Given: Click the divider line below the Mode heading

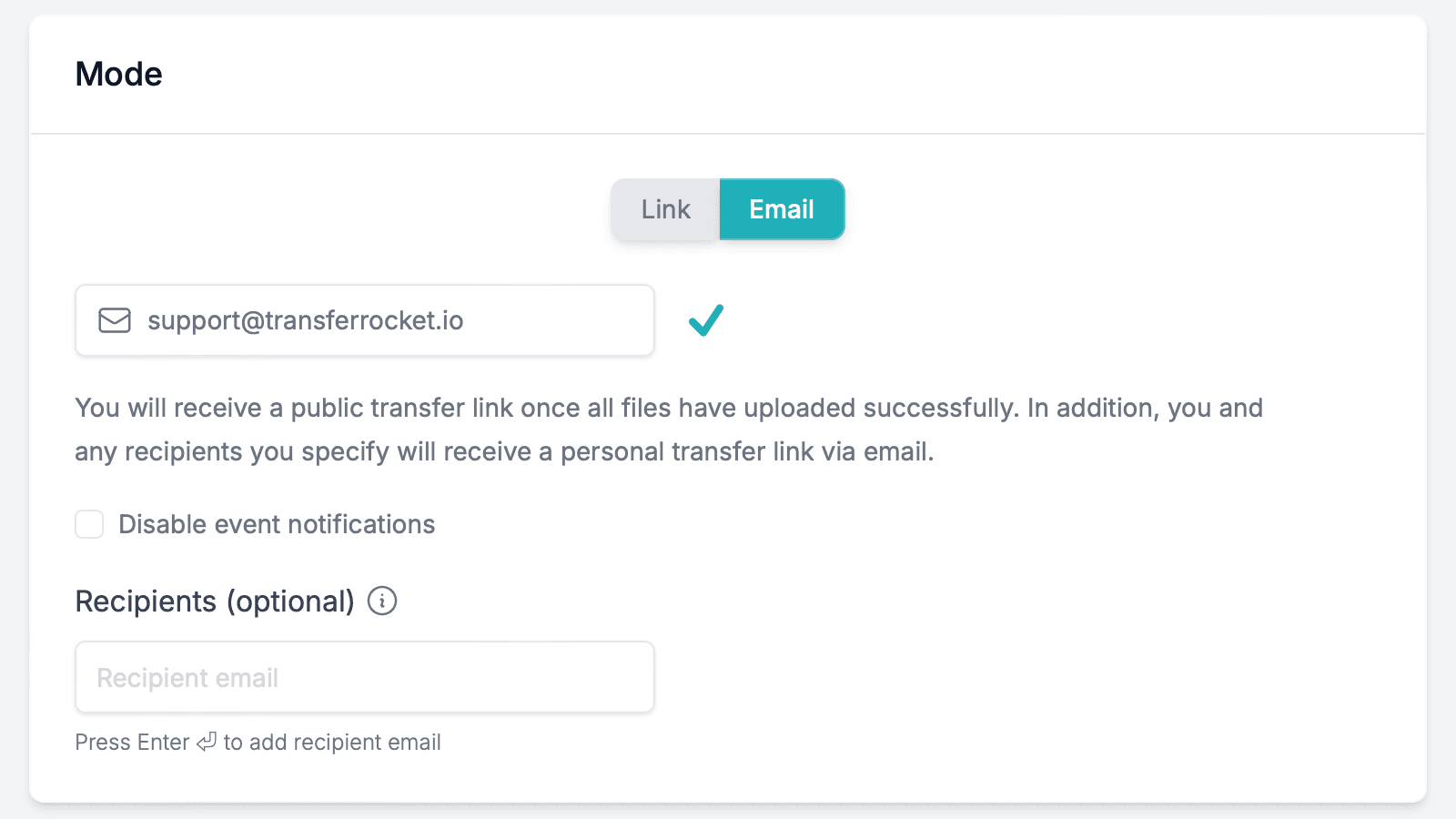Looking at the screenshot, I should click(728, 134).
